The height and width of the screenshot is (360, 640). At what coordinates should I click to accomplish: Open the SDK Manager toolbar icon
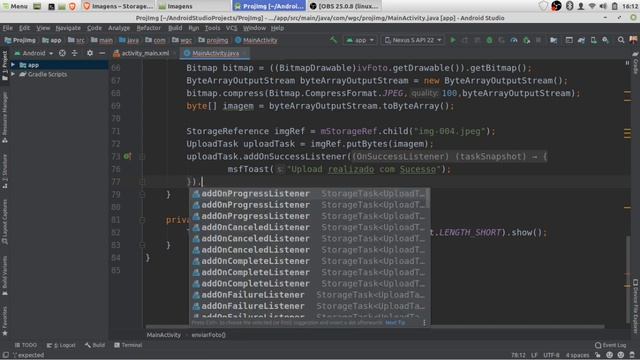click(605, 40)
